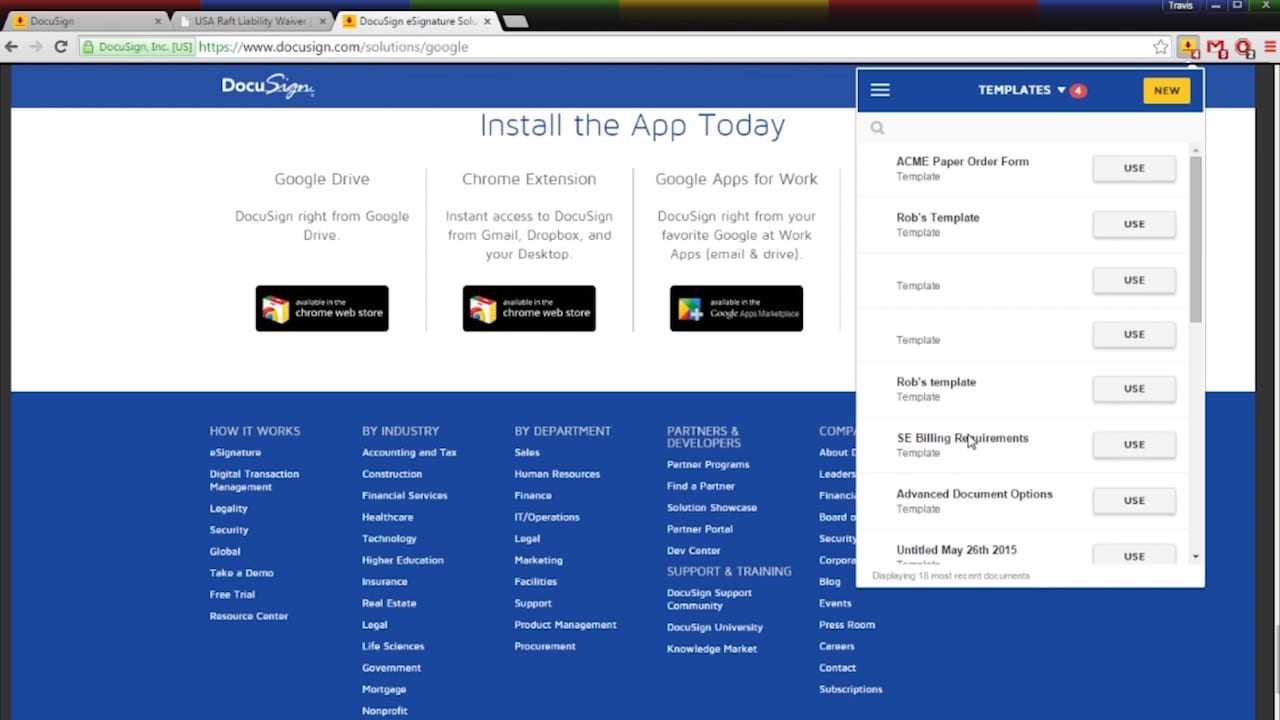Close the USA Raft Liability Waiver tab

point(322,21)
